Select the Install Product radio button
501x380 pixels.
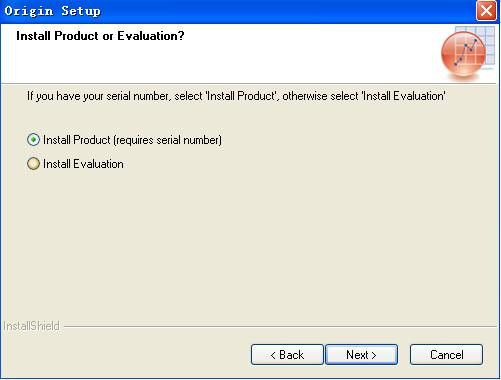point(33,140)
